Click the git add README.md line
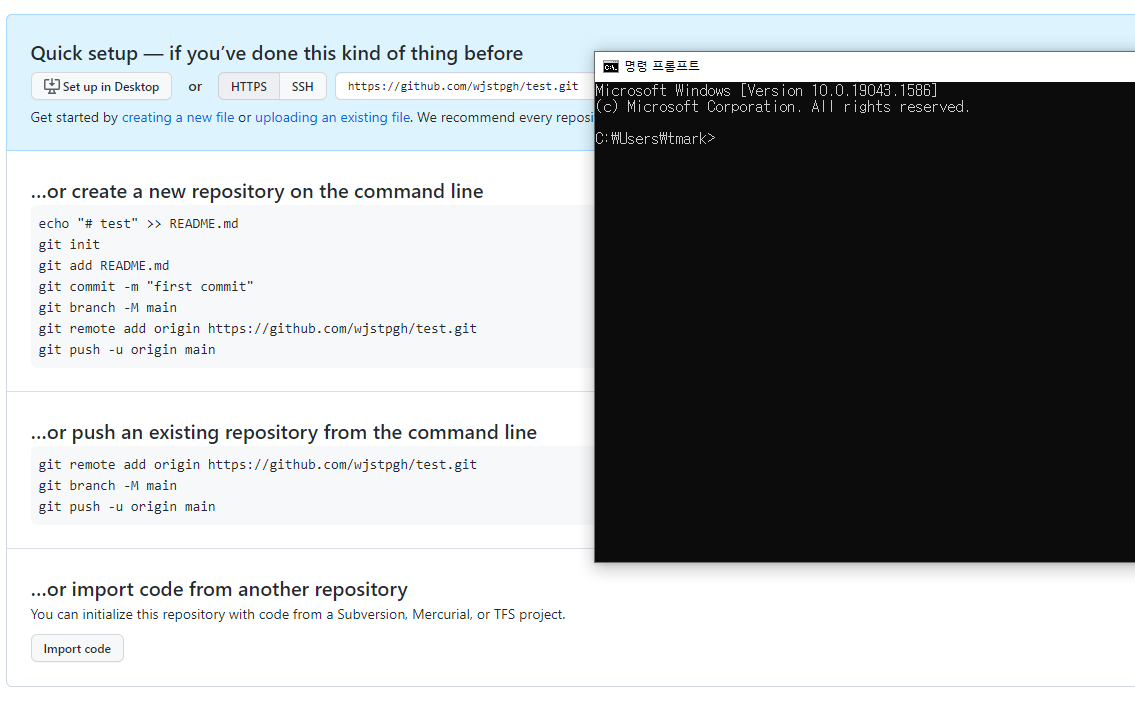 coord(104,266)
